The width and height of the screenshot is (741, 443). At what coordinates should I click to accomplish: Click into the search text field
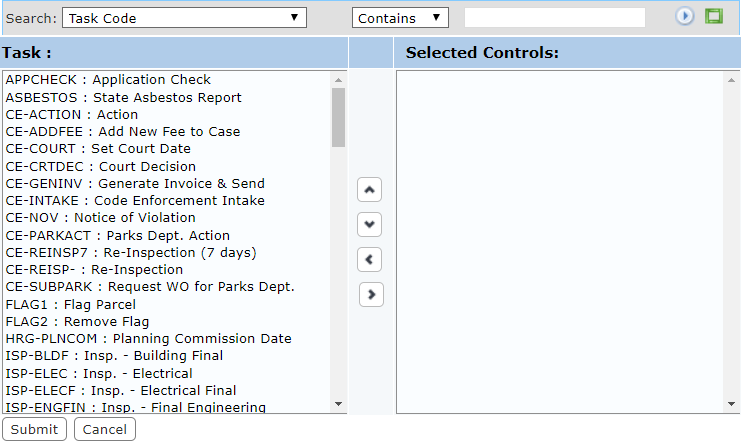555,17
